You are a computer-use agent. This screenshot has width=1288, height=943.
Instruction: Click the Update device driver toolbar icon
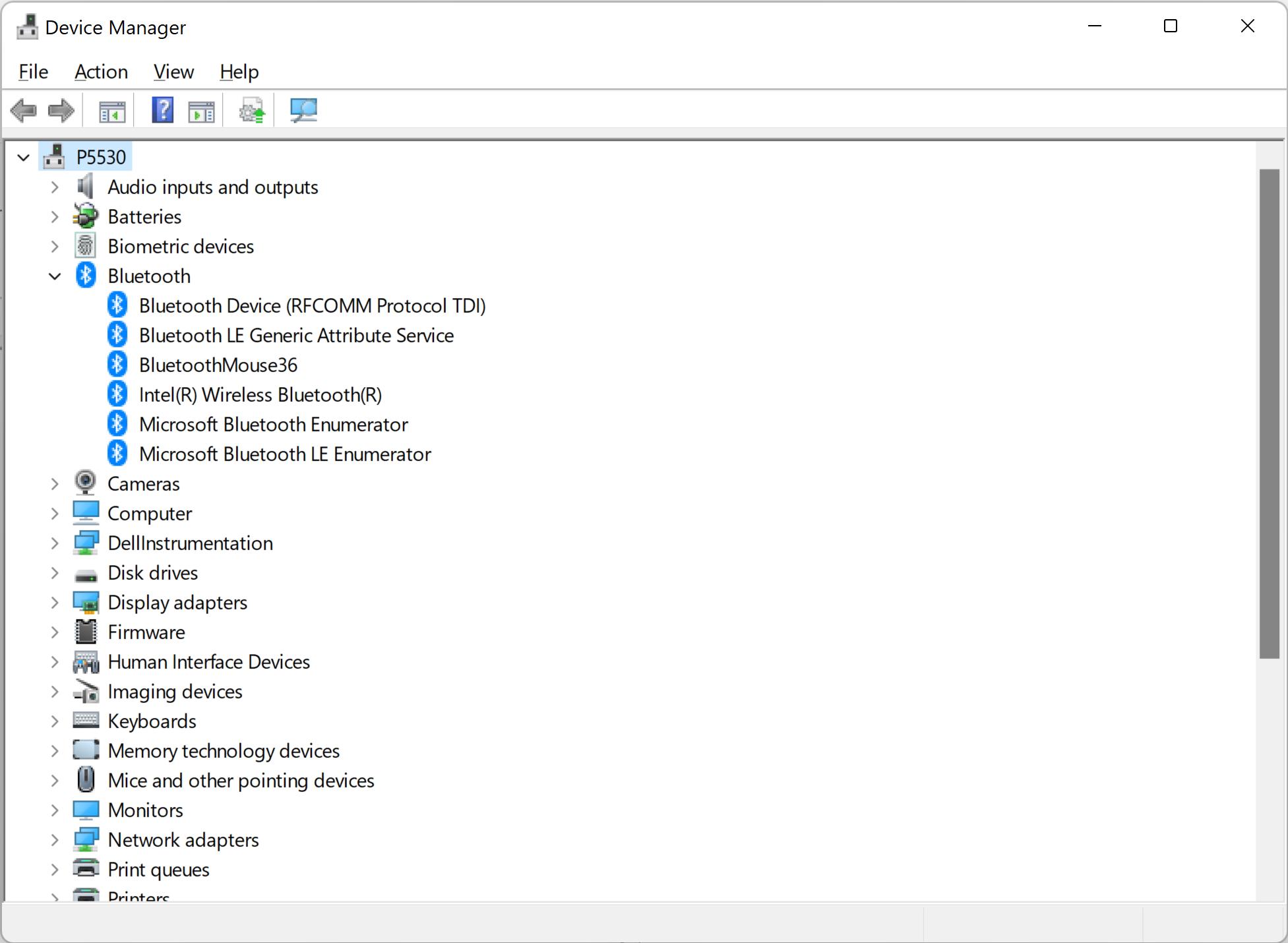coord(252,111)
